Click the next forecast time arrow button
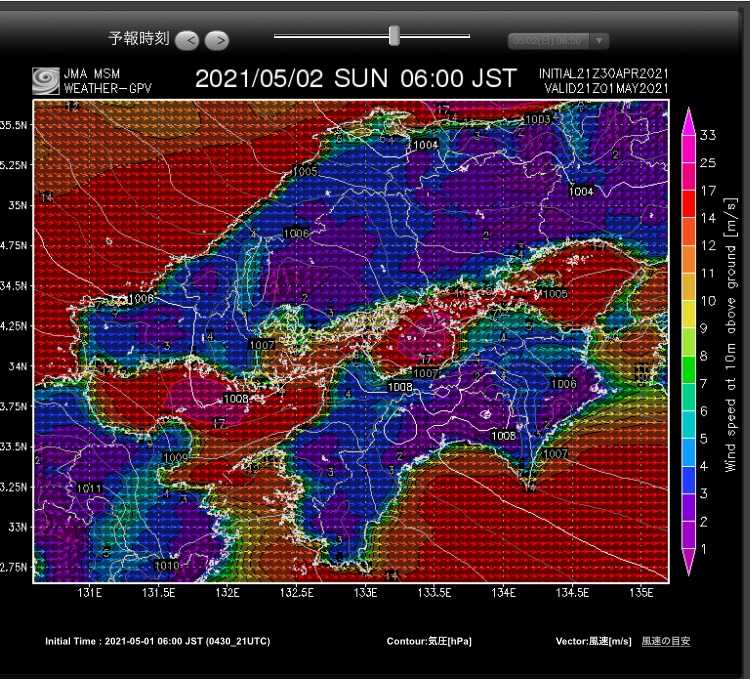Viewport: 750px width, 679px height. coord(216,40)
